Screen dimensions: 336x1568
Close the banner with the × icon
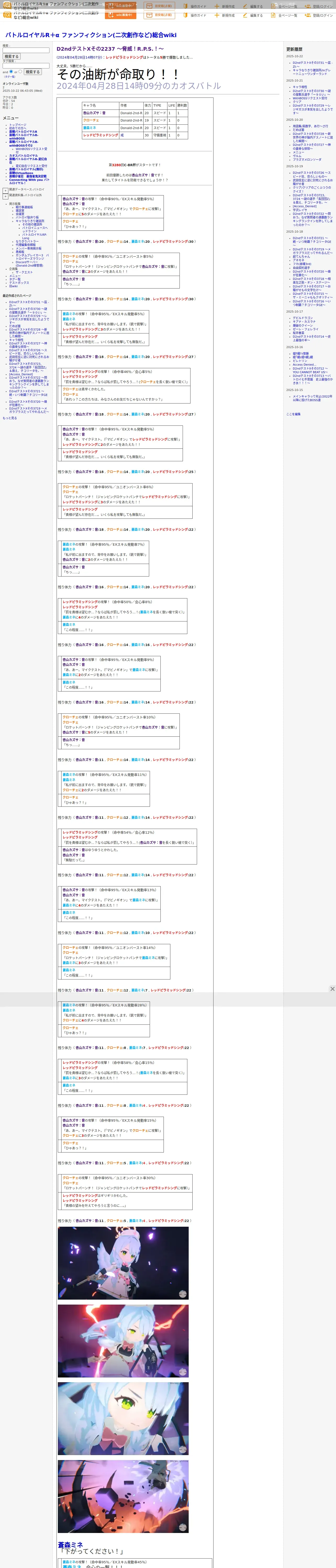coord(332,989)
